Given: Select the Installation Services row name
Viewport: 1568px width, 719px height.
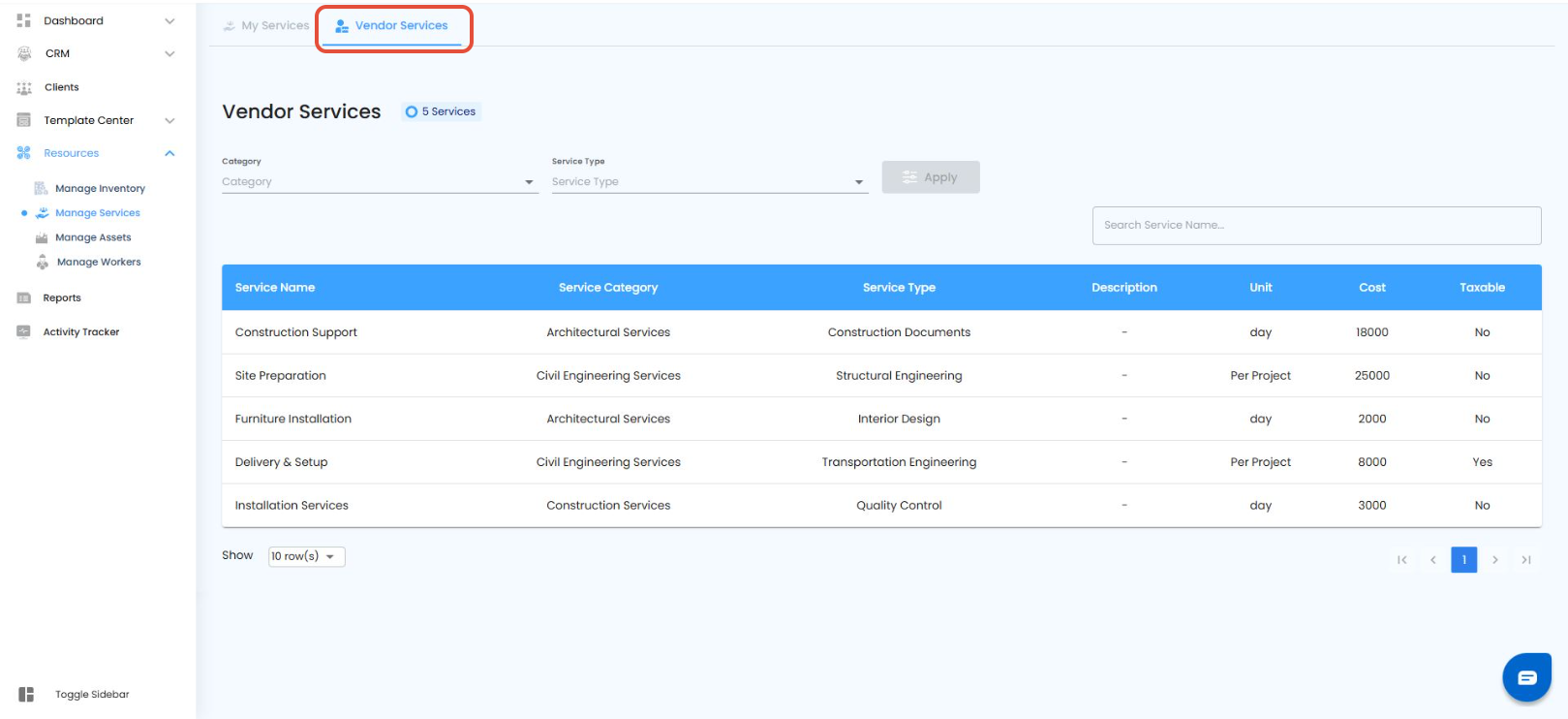Looking at the screenshot, I should (x=292, y=506).
